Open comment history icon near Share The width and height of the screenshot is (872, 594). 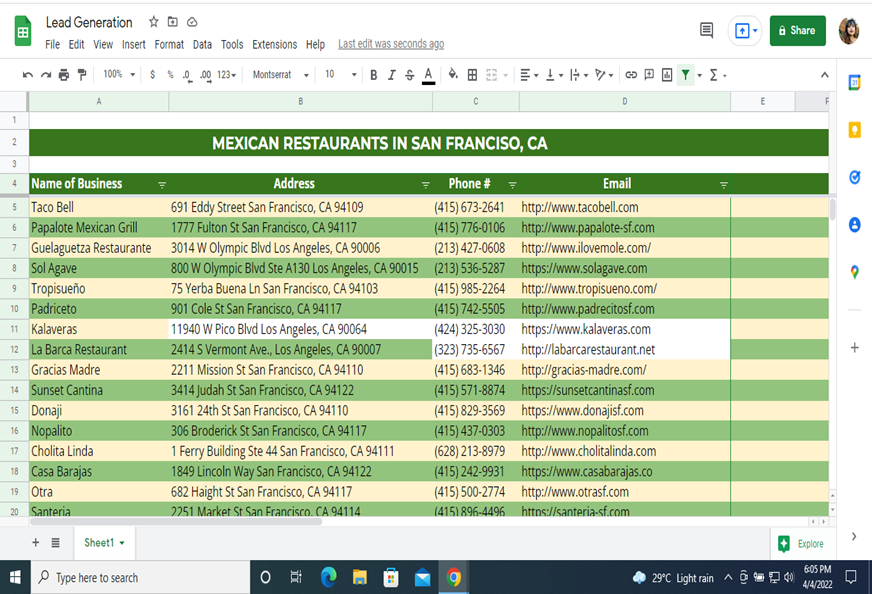coord(706,30)
